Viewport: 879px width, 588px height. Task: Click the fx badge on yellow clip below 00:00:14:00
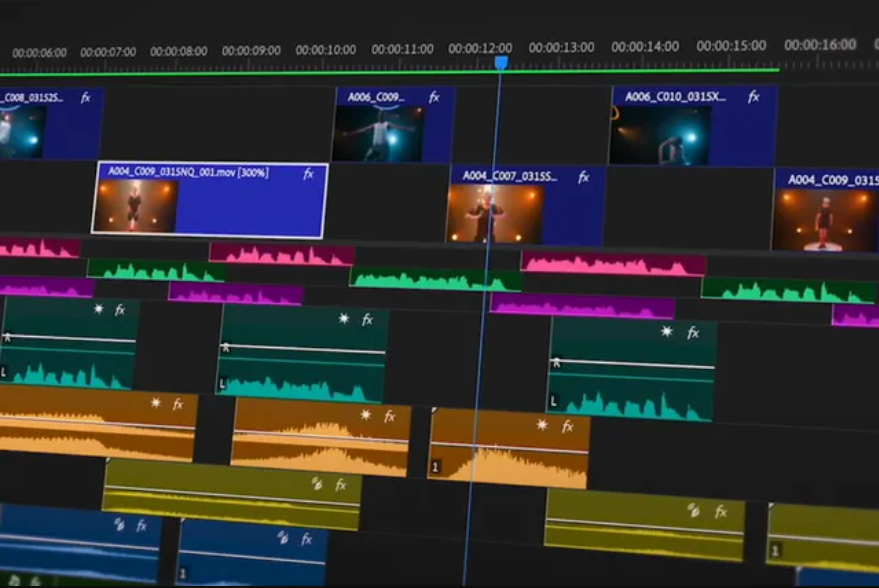[721, 511]
